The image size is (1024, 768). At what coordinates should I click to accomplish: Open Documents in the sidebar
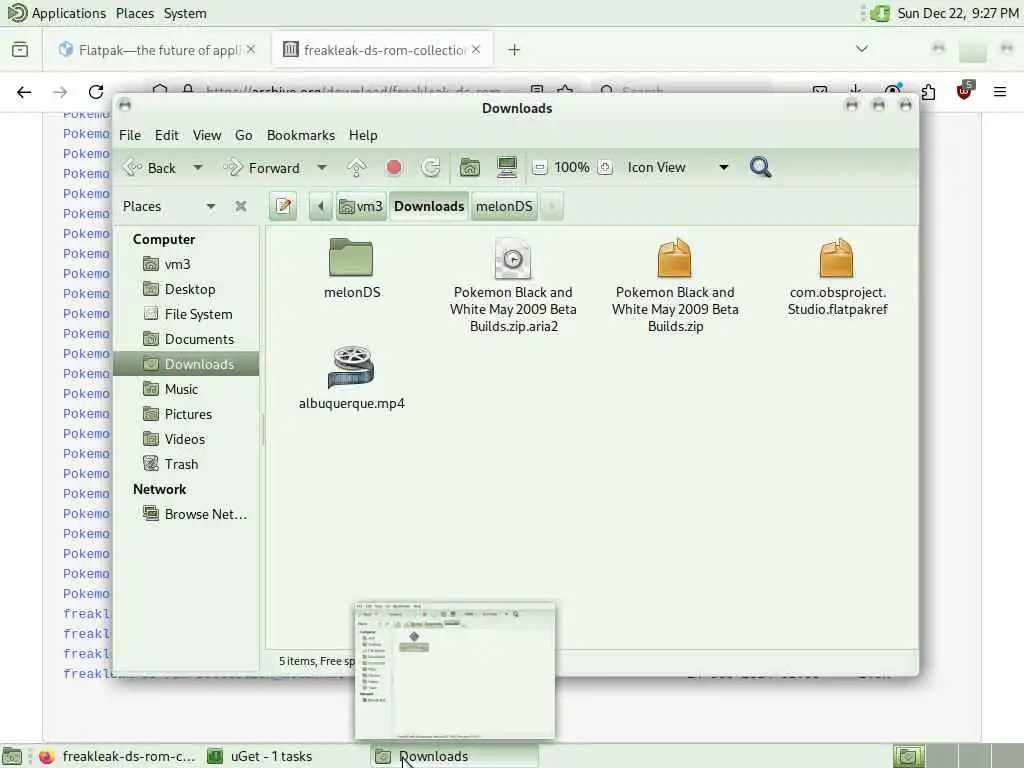pyautogui.click(x=187, y=339)
